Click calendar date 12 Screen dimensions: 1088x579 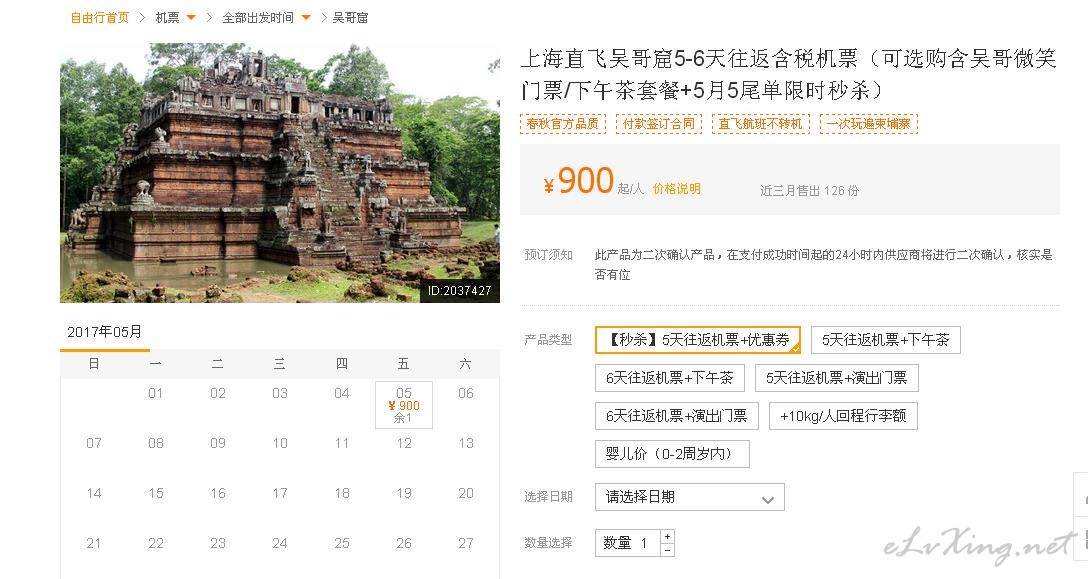coord(404,443)
